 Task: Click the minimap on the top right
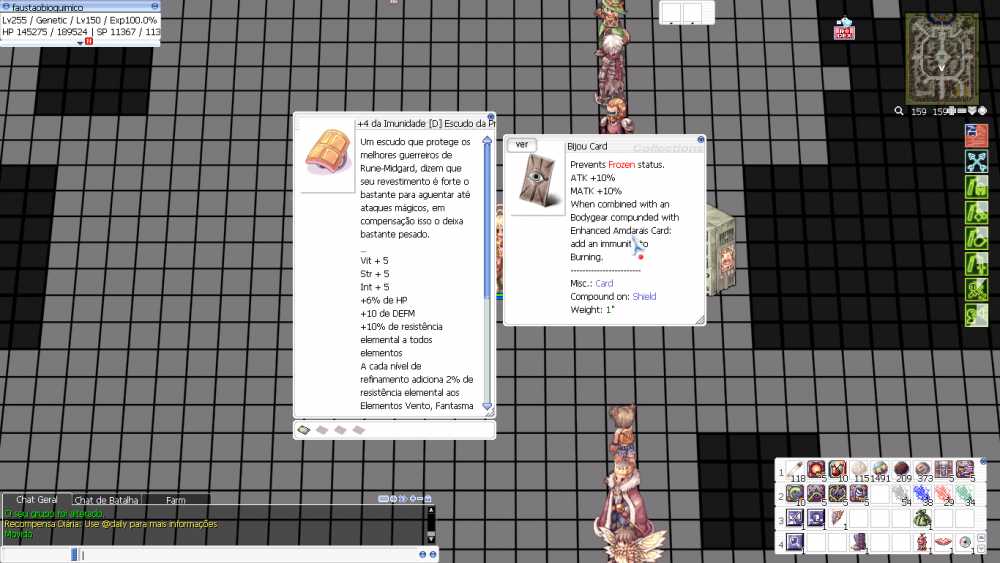coord(943,57)
